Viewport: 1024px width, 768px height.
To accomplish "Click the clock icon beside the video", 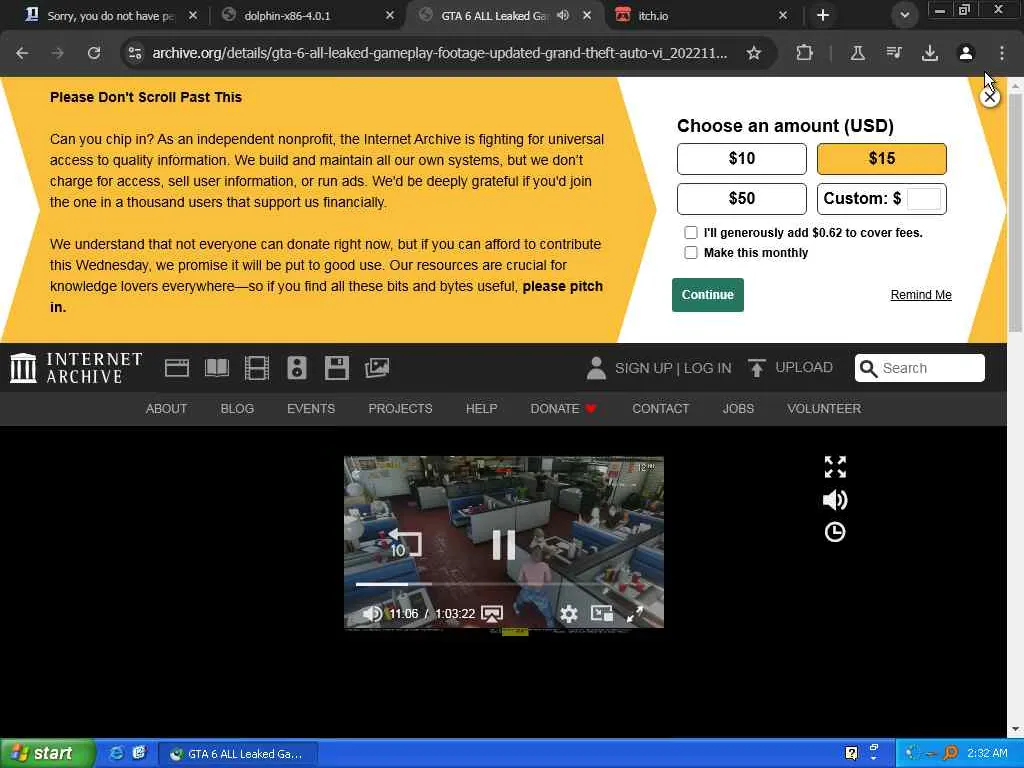I will point(835,532).
